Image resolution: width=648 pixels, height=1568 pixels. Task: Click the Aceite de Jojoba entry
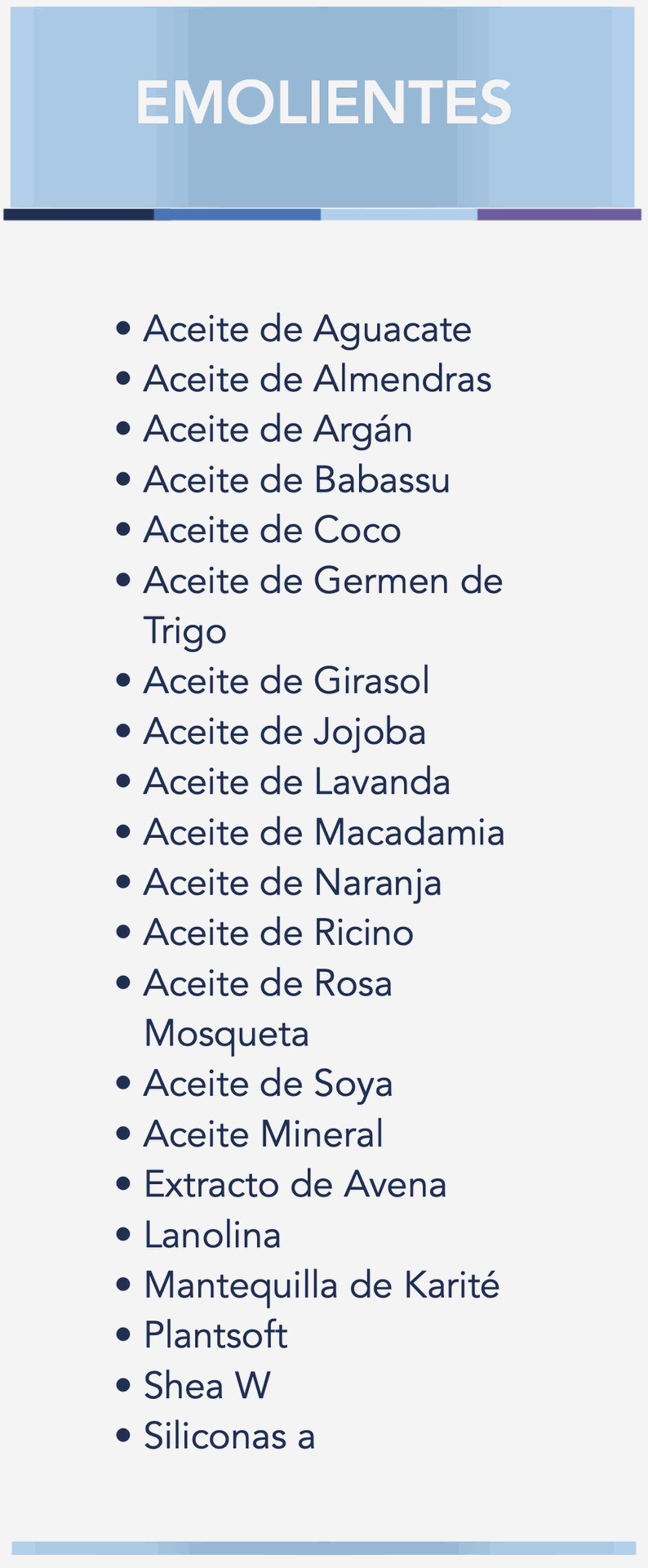284,733
